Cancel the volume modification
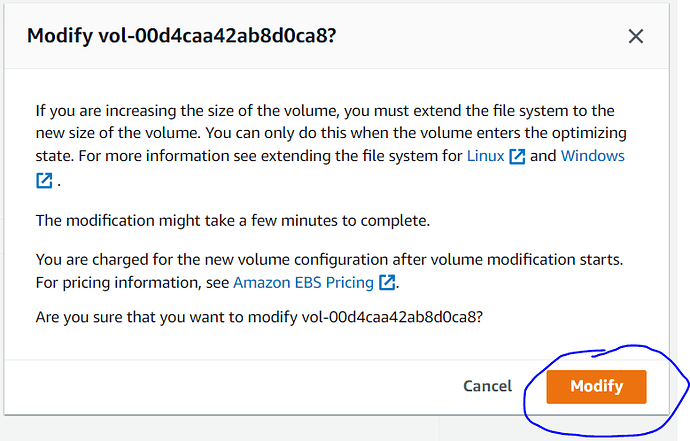Image resolution: width=690 pixels, height=441 pixels. pos(488,386)
